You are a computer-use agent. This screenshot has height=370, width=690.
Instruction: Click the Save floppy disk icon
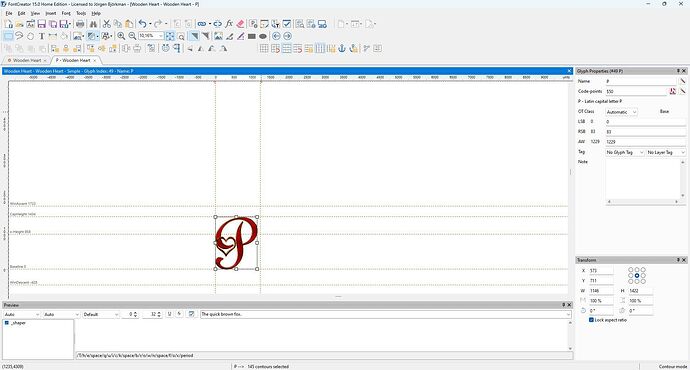[42, 24]
